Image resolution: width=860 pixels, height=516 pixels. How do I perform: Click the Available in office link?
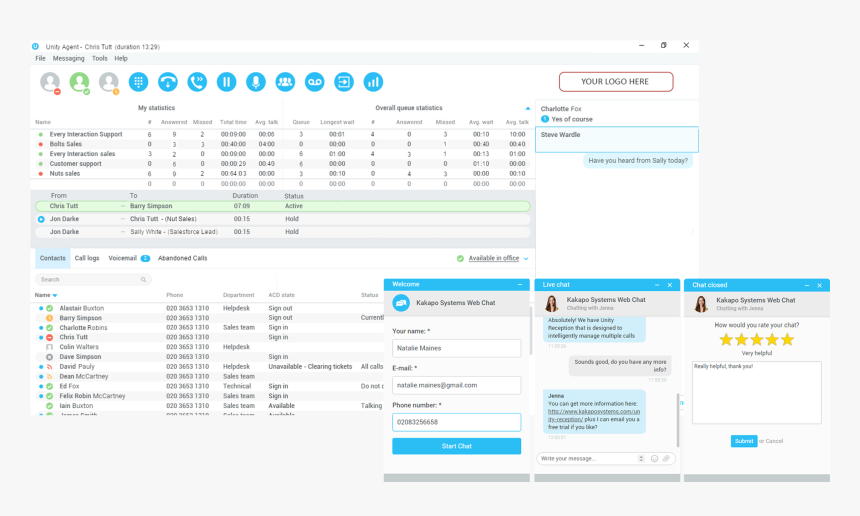coord(494,258)
